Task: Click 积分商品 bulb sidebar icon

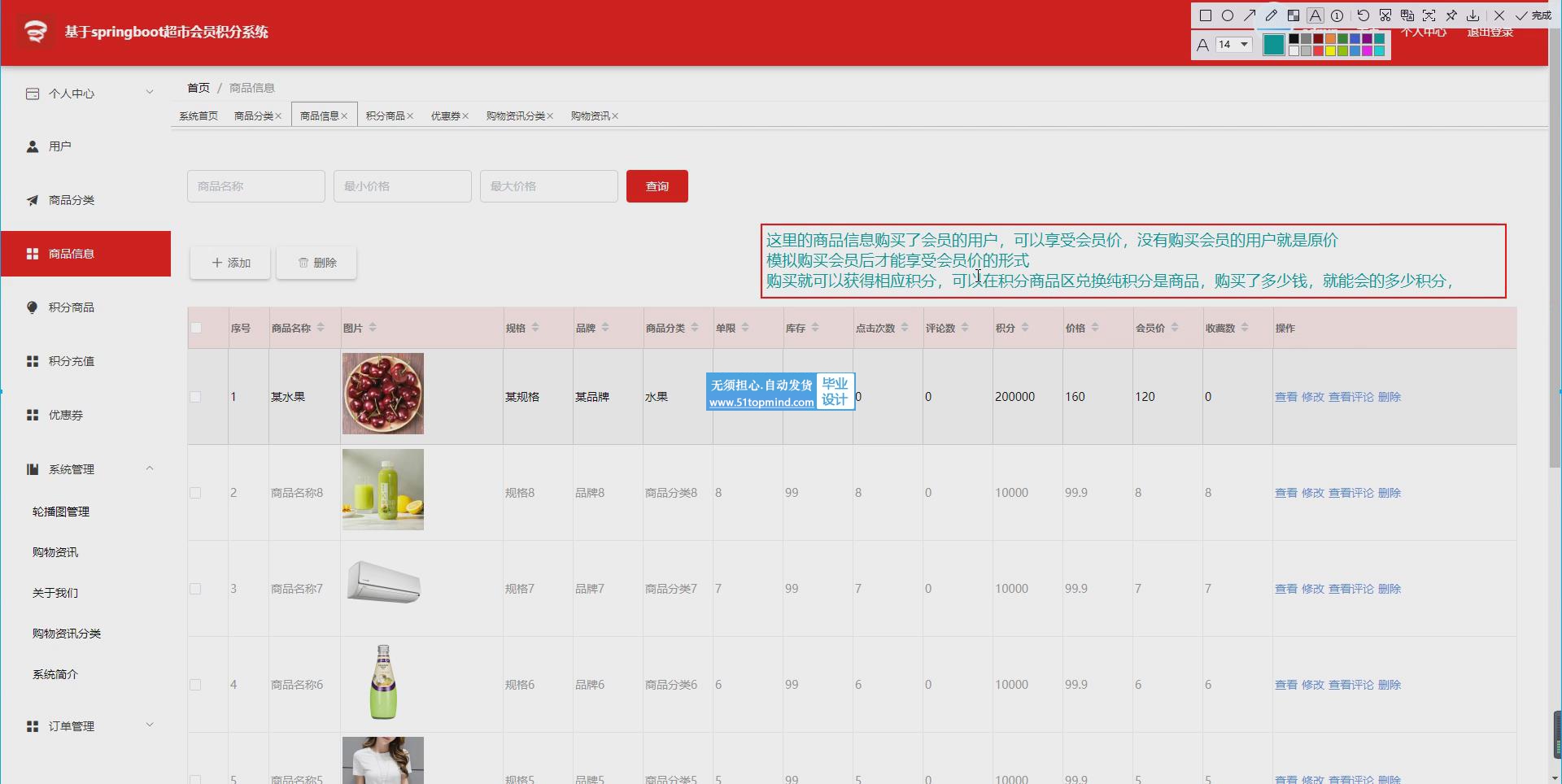Action: [x=33, y=307]
